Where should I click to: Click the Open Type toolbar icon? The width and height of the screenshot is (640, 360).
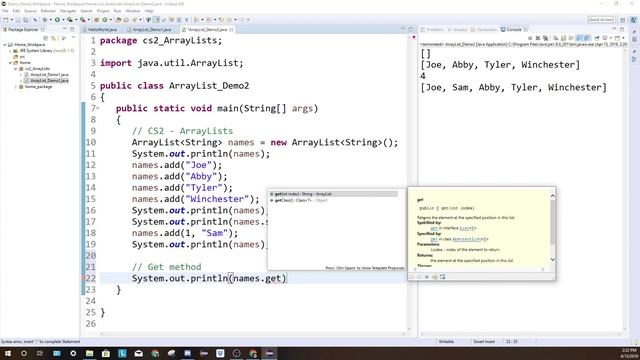click(x=118, y=20)
